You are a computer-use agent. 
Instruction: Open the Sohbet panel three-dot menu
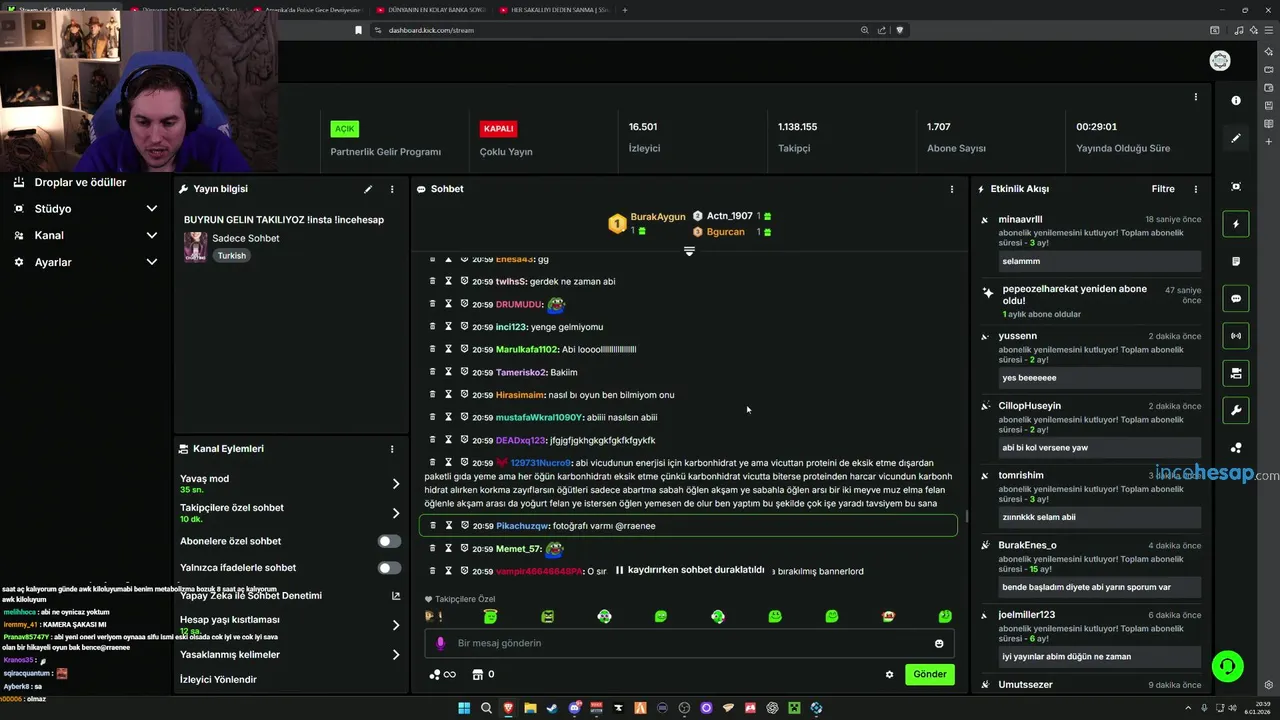pos(951,189)
